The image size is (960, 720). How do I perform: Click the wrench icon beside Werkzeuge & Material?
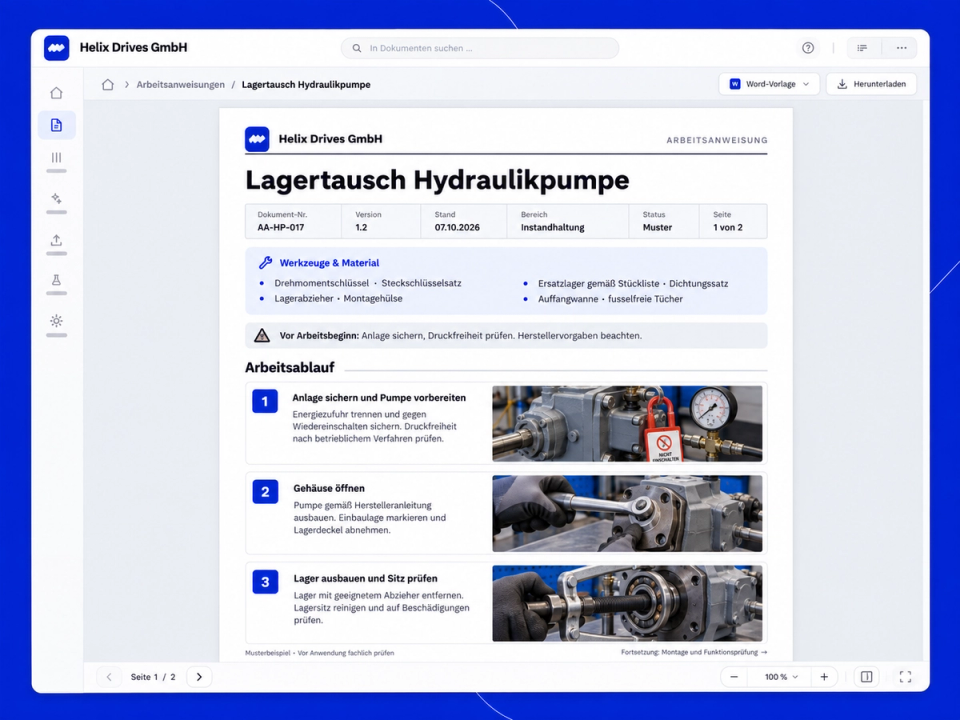(x=265, y=263)
